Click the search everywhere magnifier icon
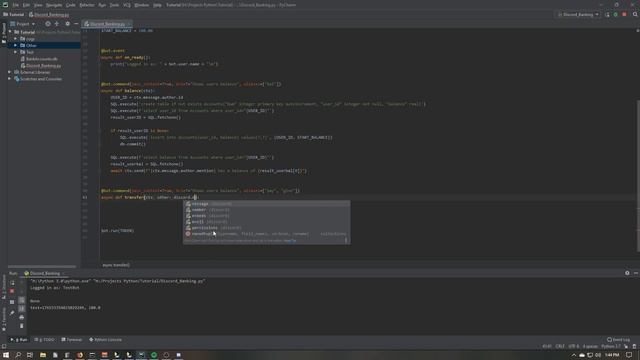 [635, 14]
